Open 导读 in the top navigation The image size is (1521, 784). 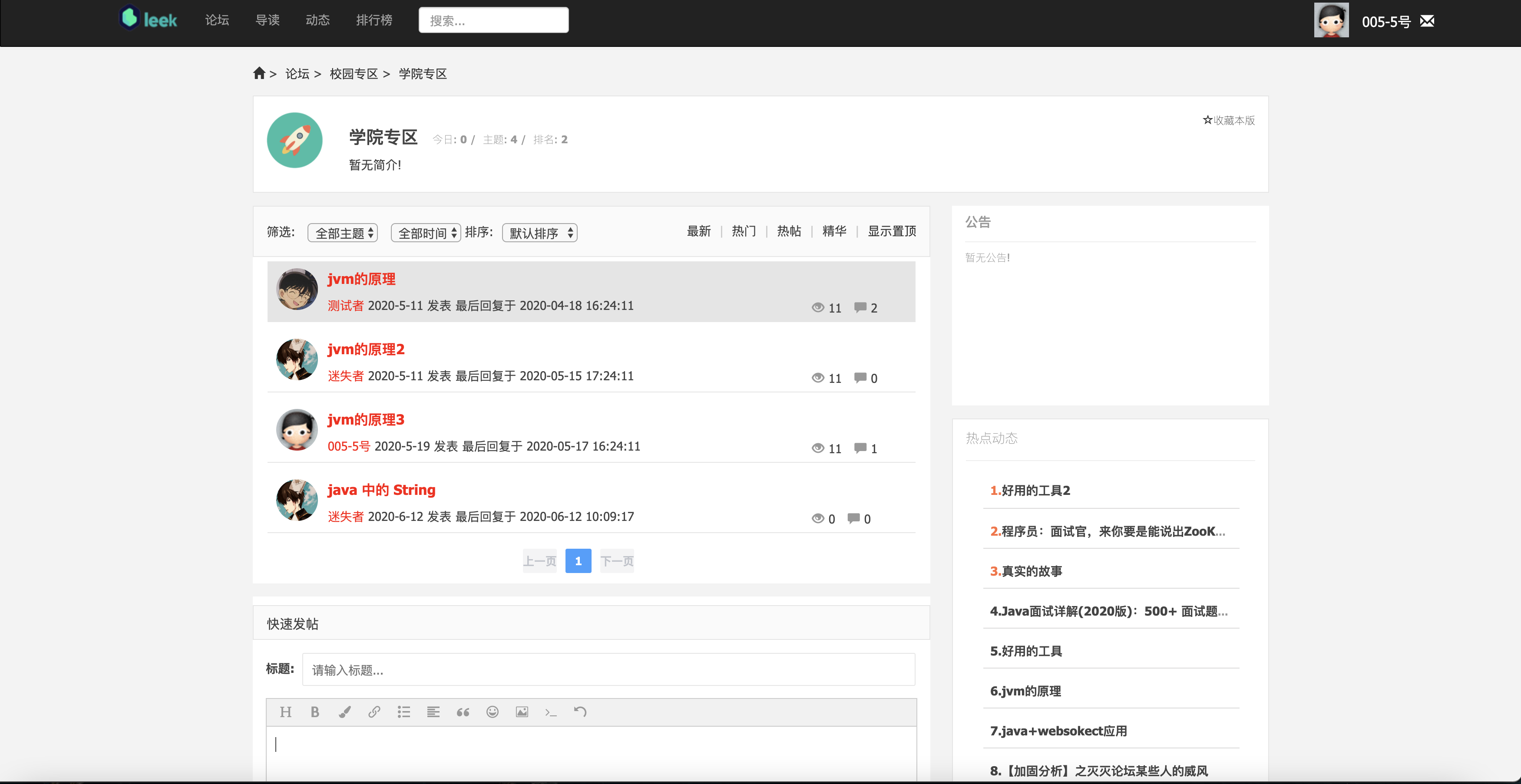coord(268,20)
